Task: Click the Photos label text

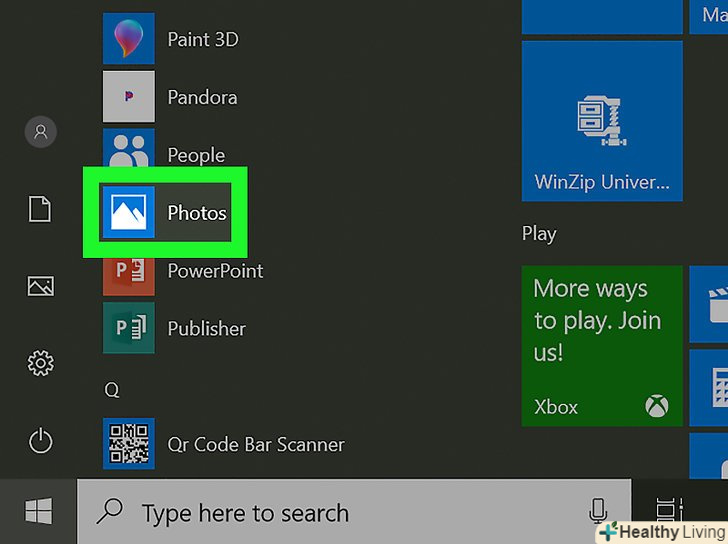Action: (197, 213)
